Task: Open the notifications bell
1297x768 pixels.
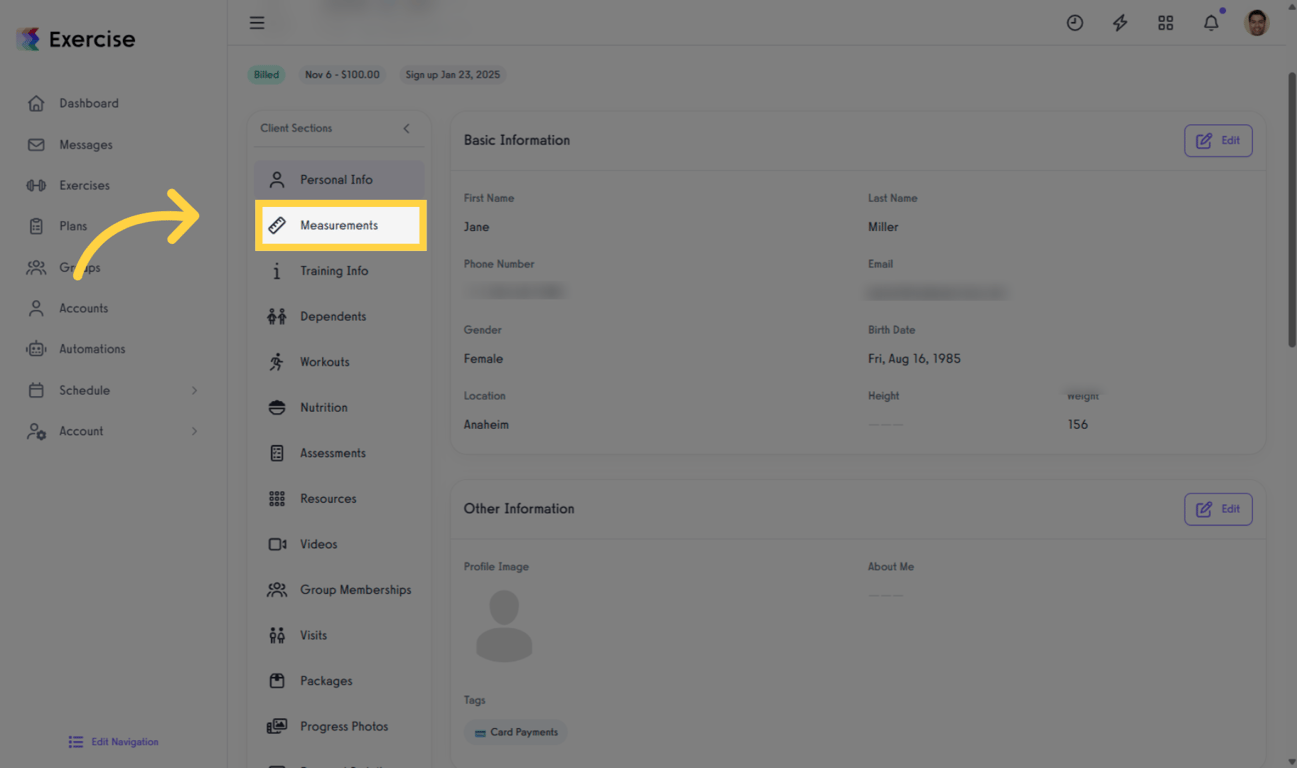Action: point(1211,22)
